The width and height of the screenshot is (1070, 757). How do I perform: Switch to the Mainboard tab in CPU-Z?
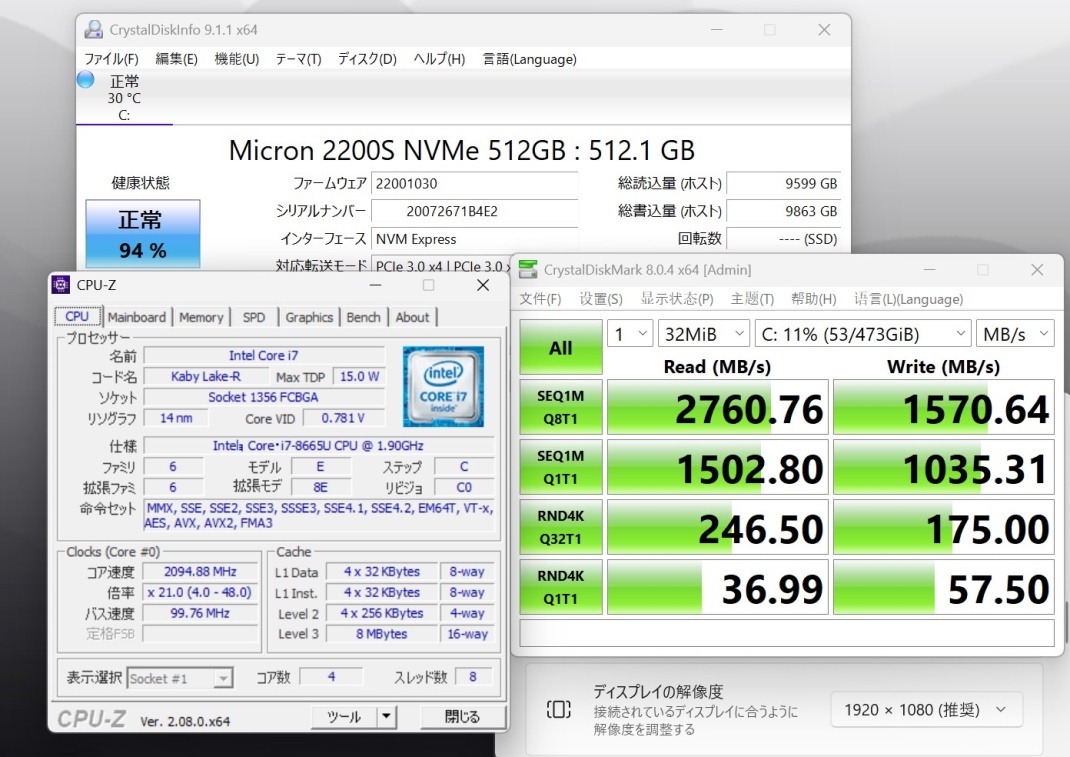136,317
